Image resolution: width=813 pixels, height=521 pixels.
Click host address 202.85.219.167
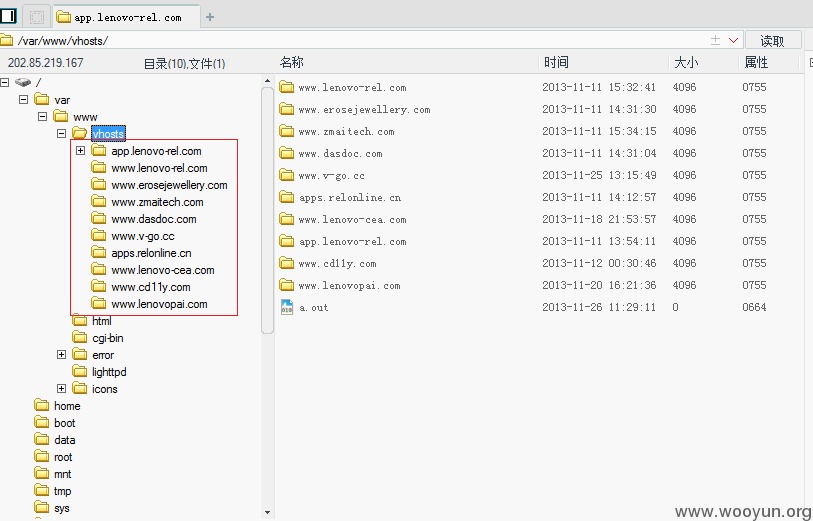click(46, 63)
